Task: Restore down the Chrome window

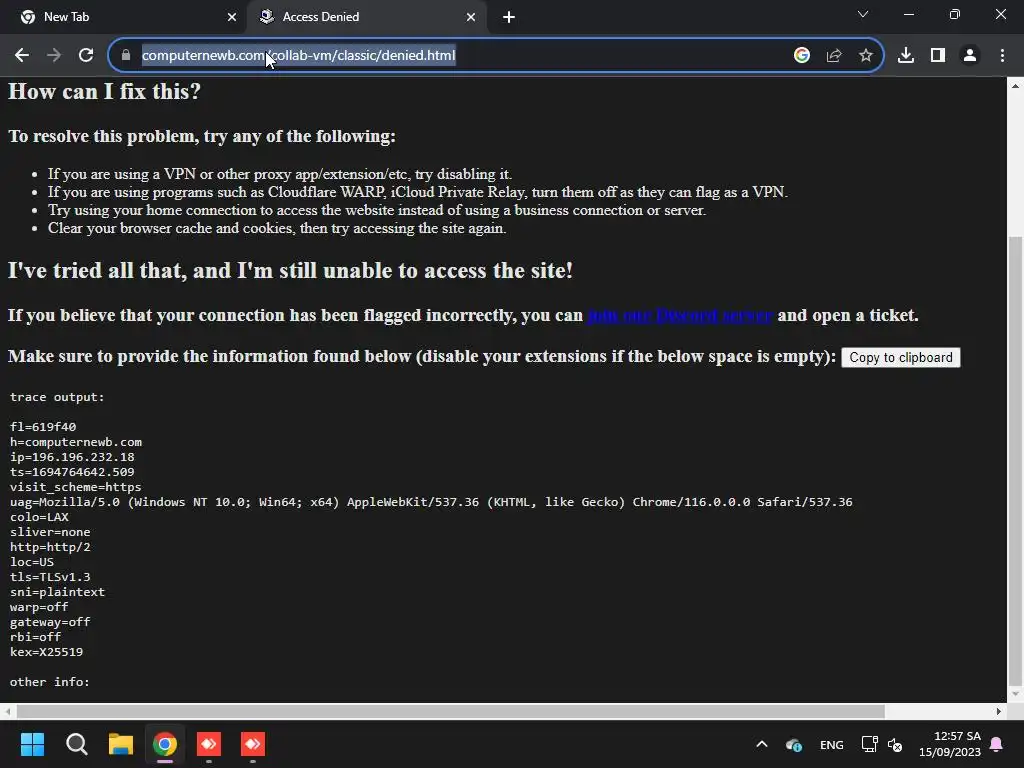Action: click(x=955, y=14)
